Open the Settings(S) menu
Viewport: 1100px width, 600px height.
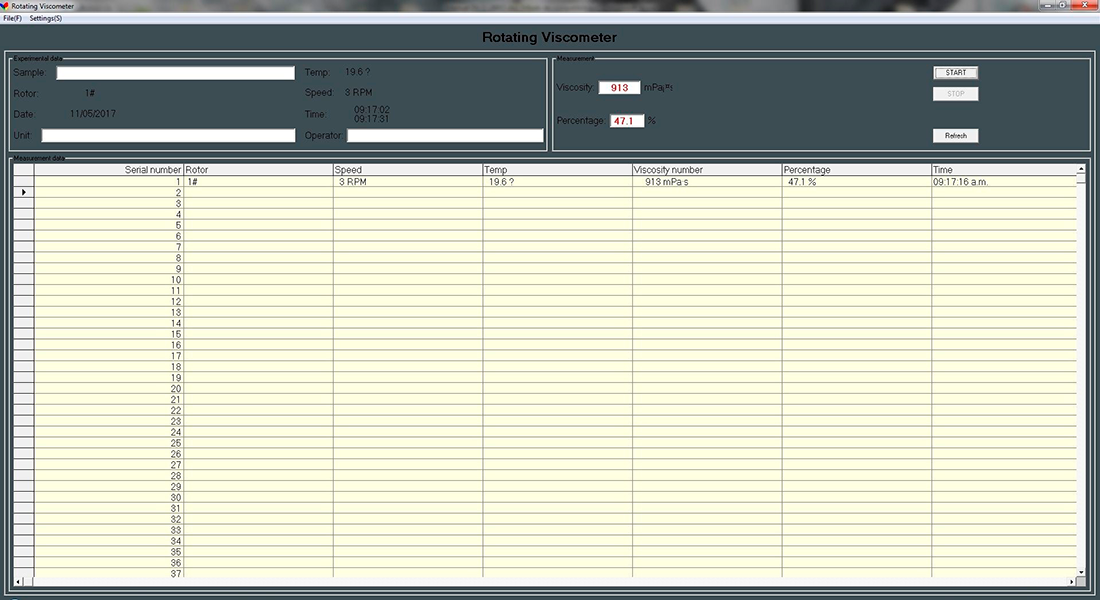click(x=46, y=18)
